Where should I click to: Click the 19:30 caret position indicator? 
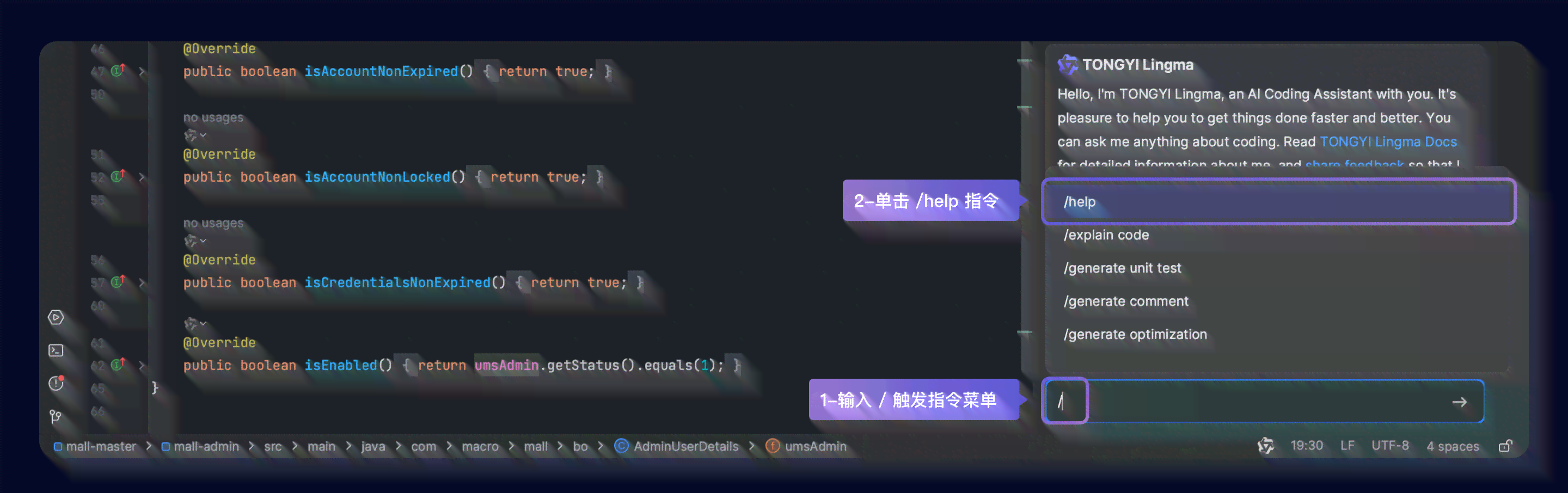pos(1306,446)
